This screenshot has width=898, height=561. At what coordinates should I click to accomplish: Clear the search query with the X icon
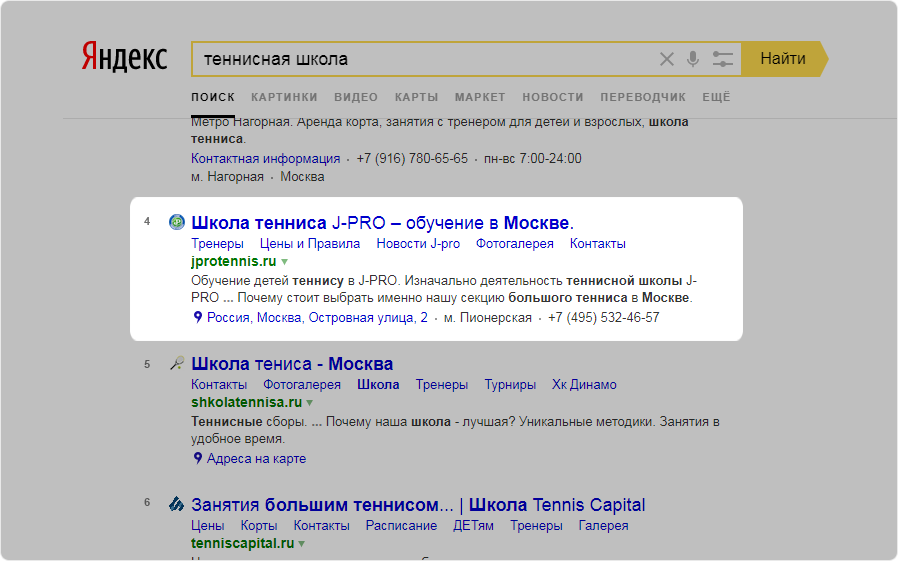click(x=667, y=59)
